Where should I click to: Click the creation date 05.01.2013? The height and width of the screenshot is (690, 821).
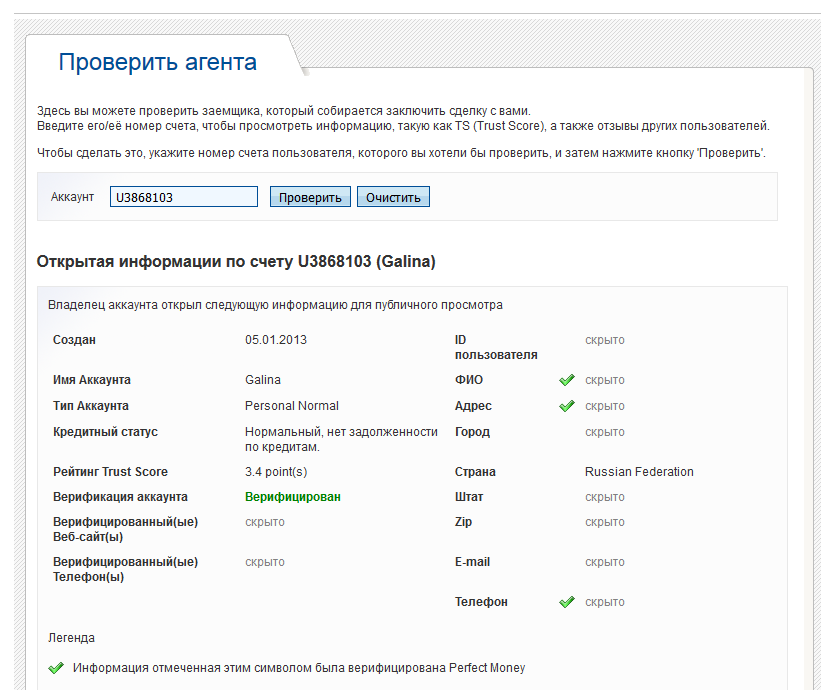pyautogui.click(x=275, y=340)
